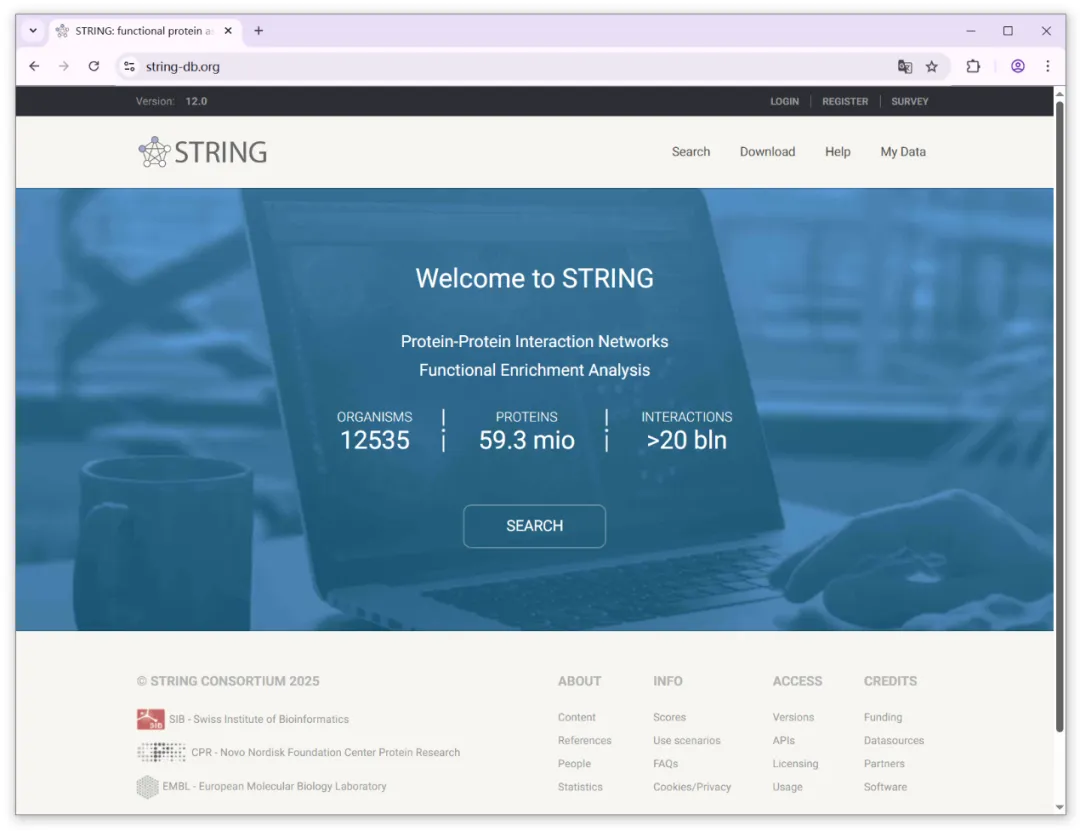
Task: Click the interactions count >20 bln
Action: coord(687,440)
